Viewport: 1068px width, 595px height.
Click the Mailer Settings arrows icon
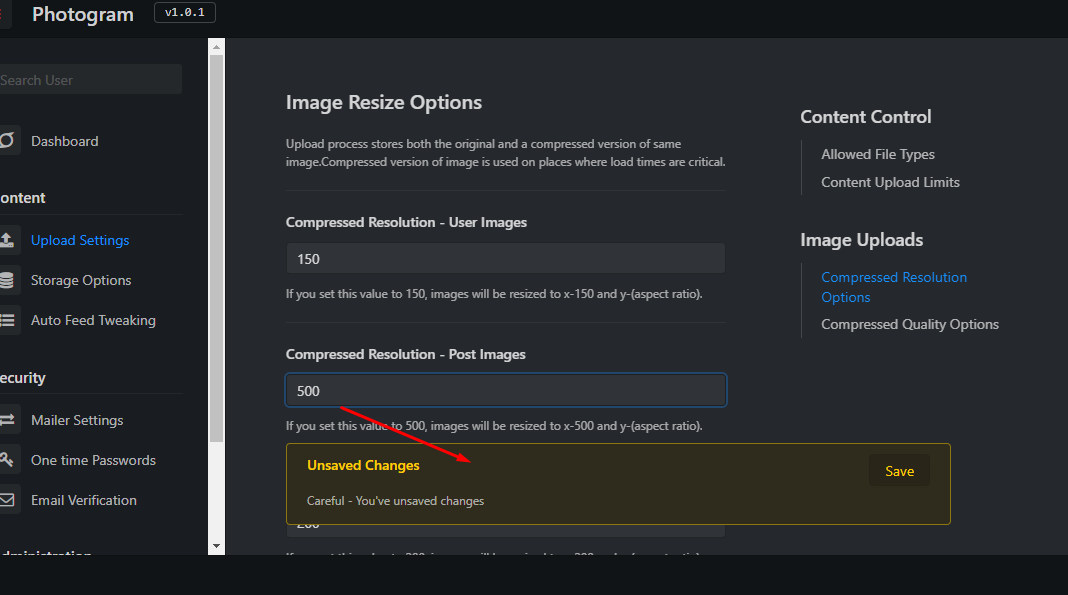click(x=7, y=420)
